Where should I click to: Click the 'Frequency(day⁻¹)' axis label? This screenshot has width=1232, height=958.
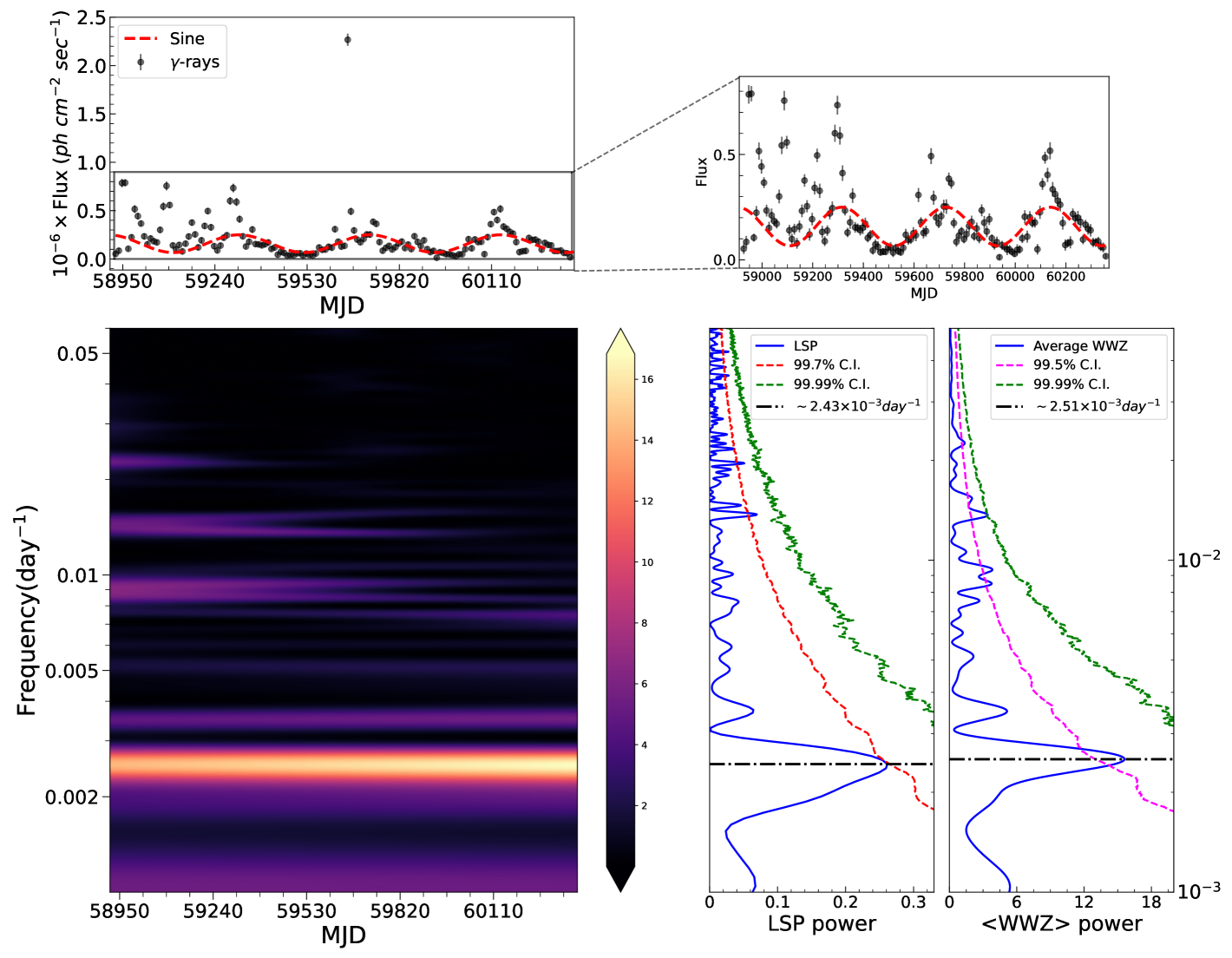pos(28,610)
